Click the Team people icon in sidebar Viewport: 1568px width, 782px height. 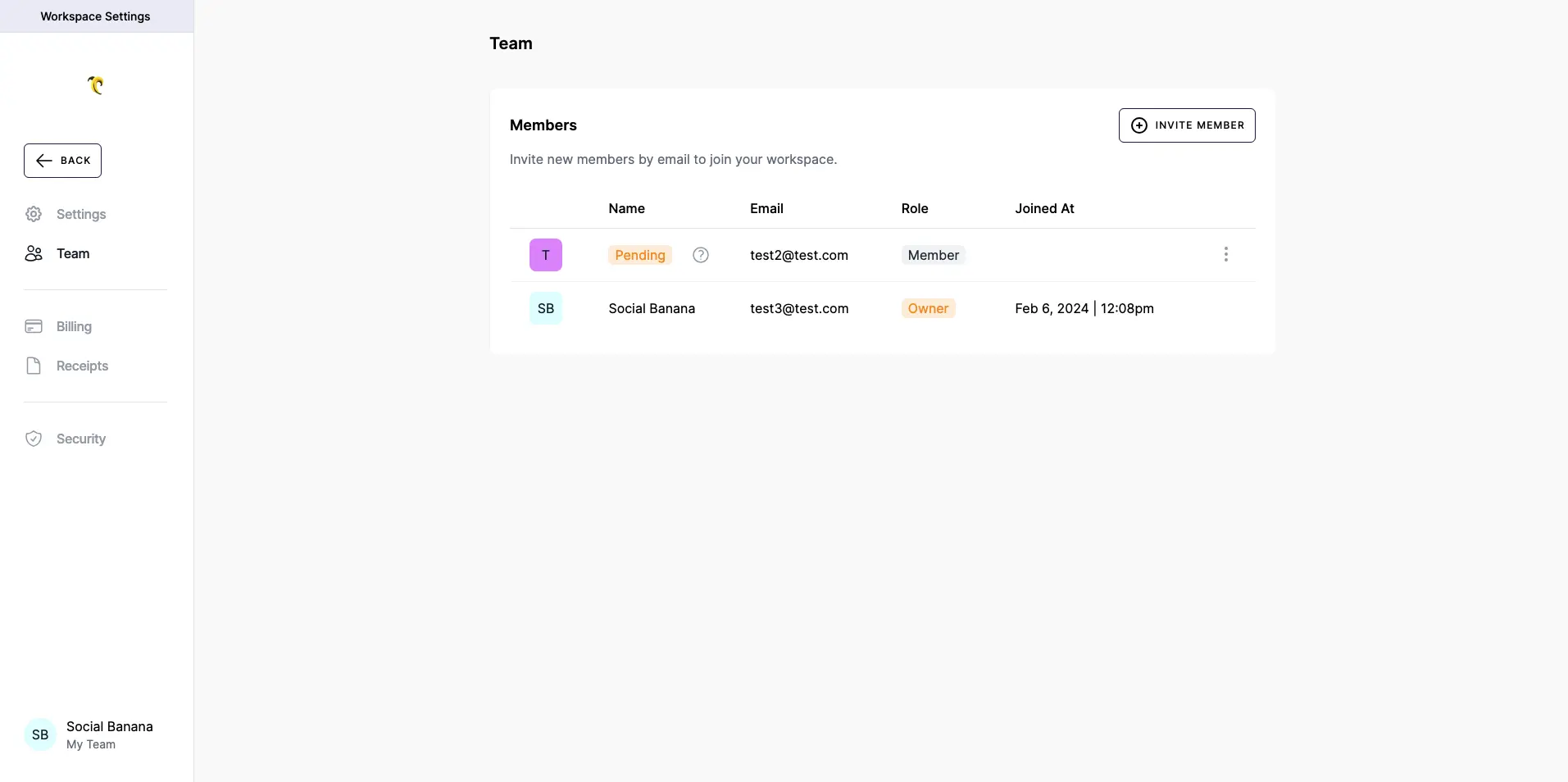[x=33, y=253]
